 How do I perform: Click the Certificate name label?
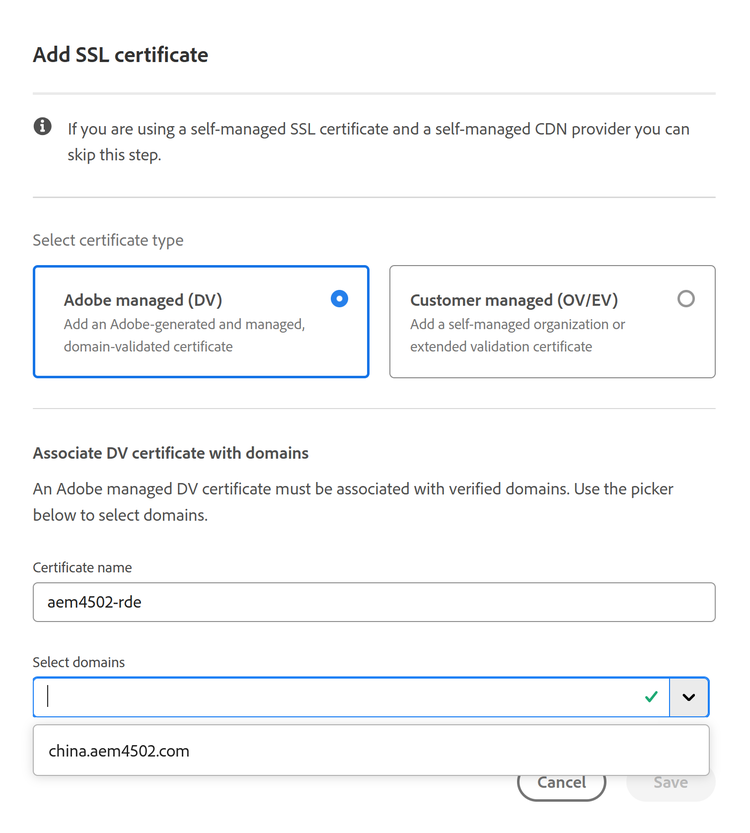(82, 567)
